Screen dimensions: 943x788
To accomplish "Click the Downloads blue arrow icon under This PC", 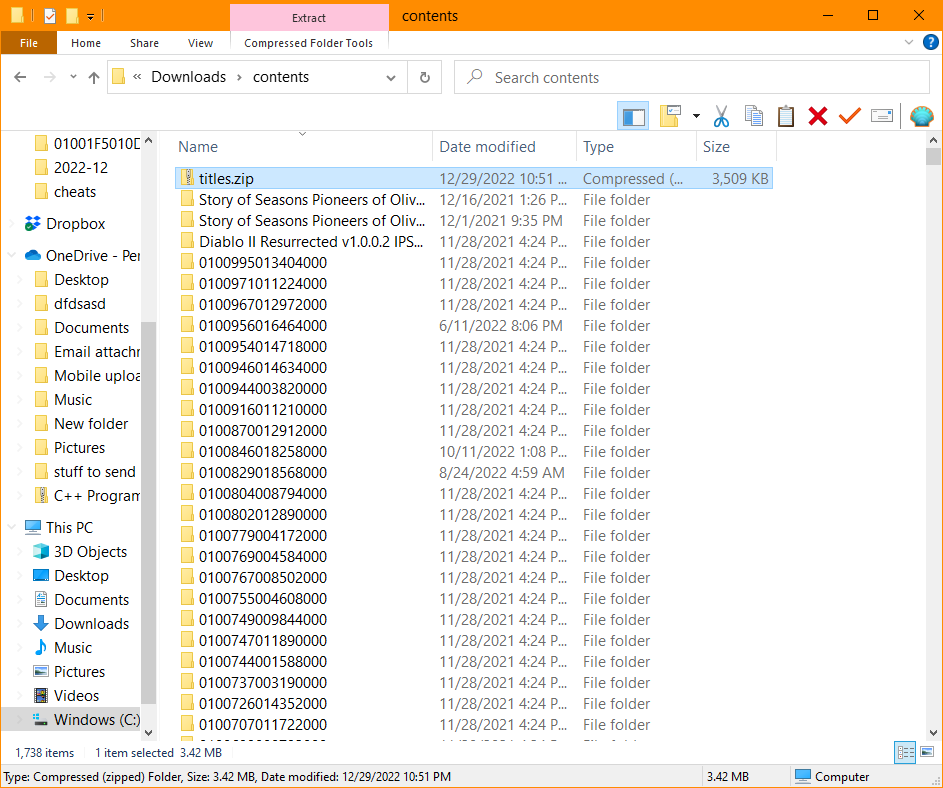I will click(x=40, y=624).
